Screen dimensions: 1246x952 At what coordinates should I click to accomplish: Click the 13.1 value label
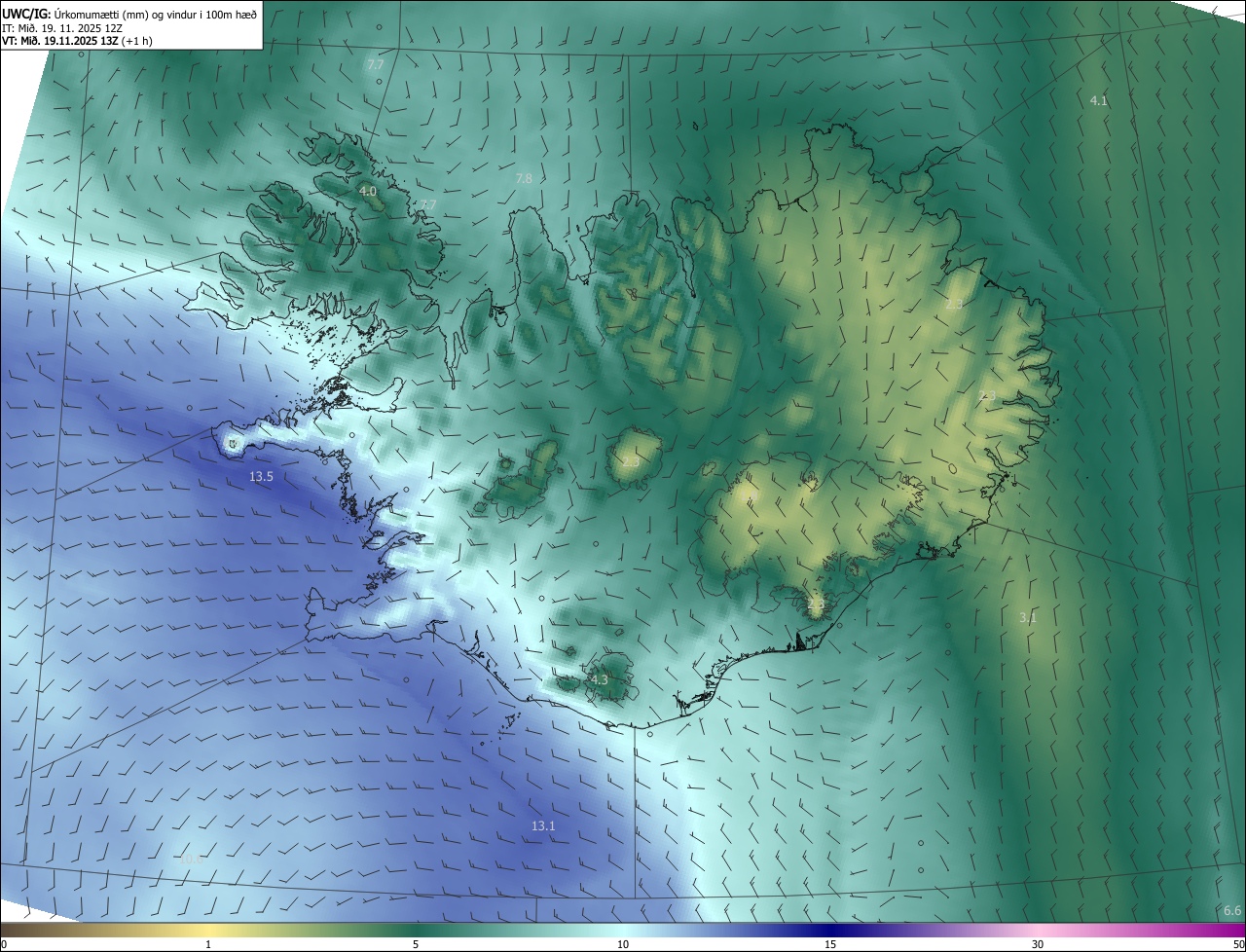[543, 826]
